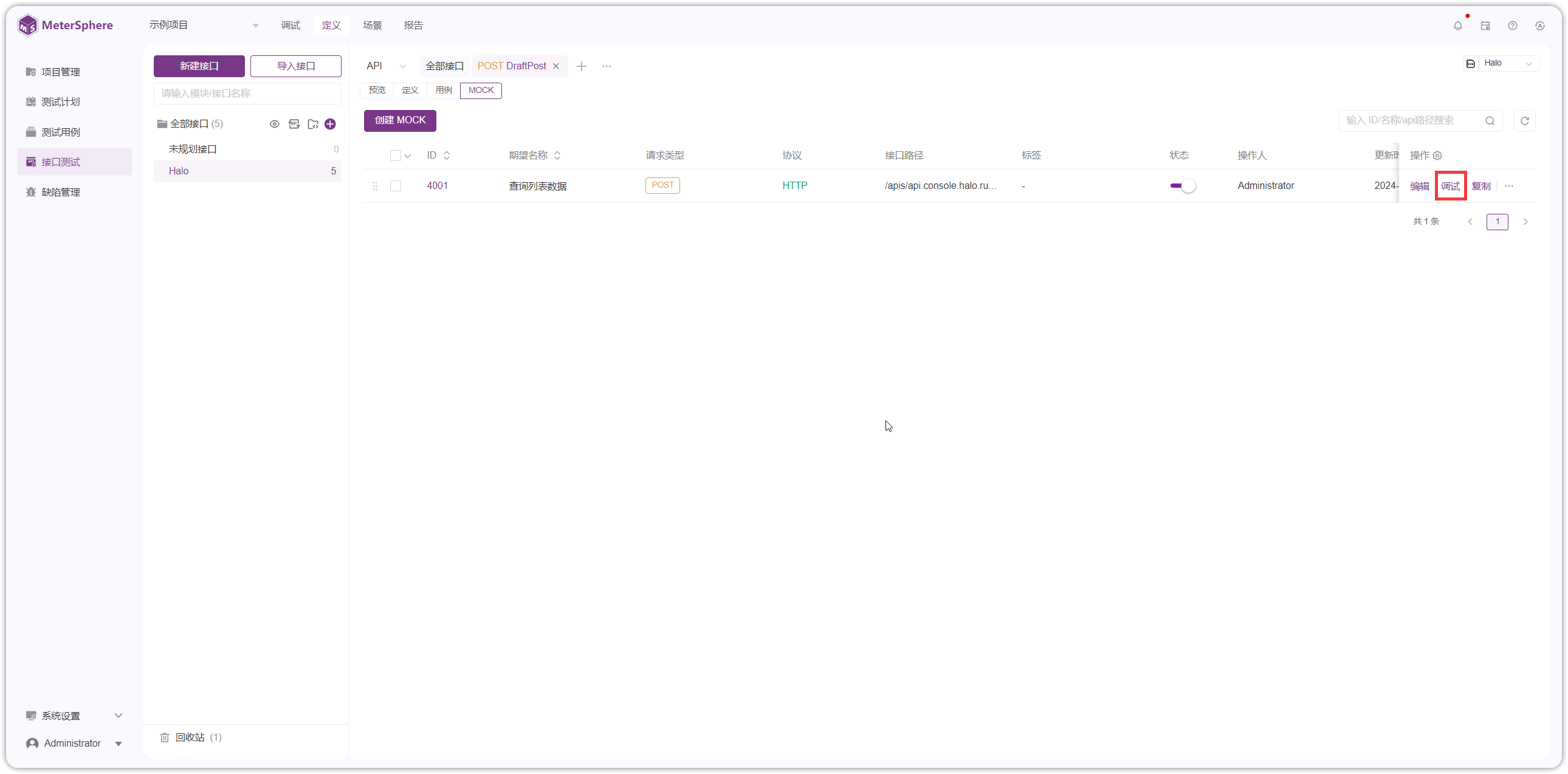Refresh the MOCK table
The width and height of the screenshot is (1568, 774).
(1525, 120)
